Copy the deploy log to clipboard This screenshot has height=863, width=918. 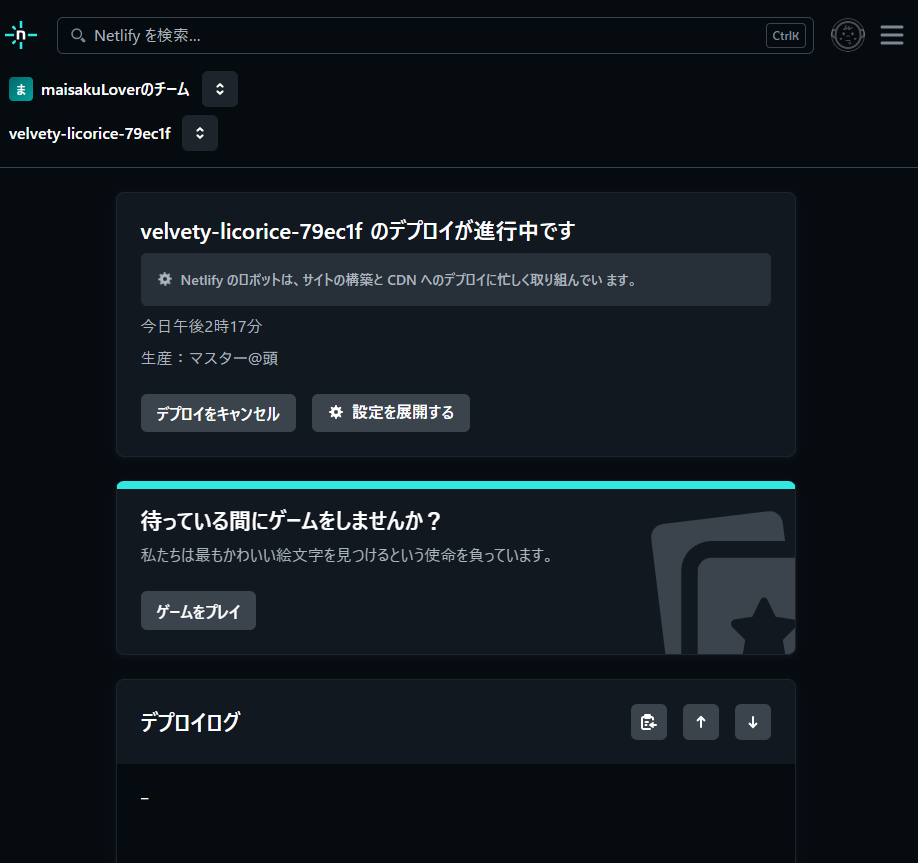point(649,722)
